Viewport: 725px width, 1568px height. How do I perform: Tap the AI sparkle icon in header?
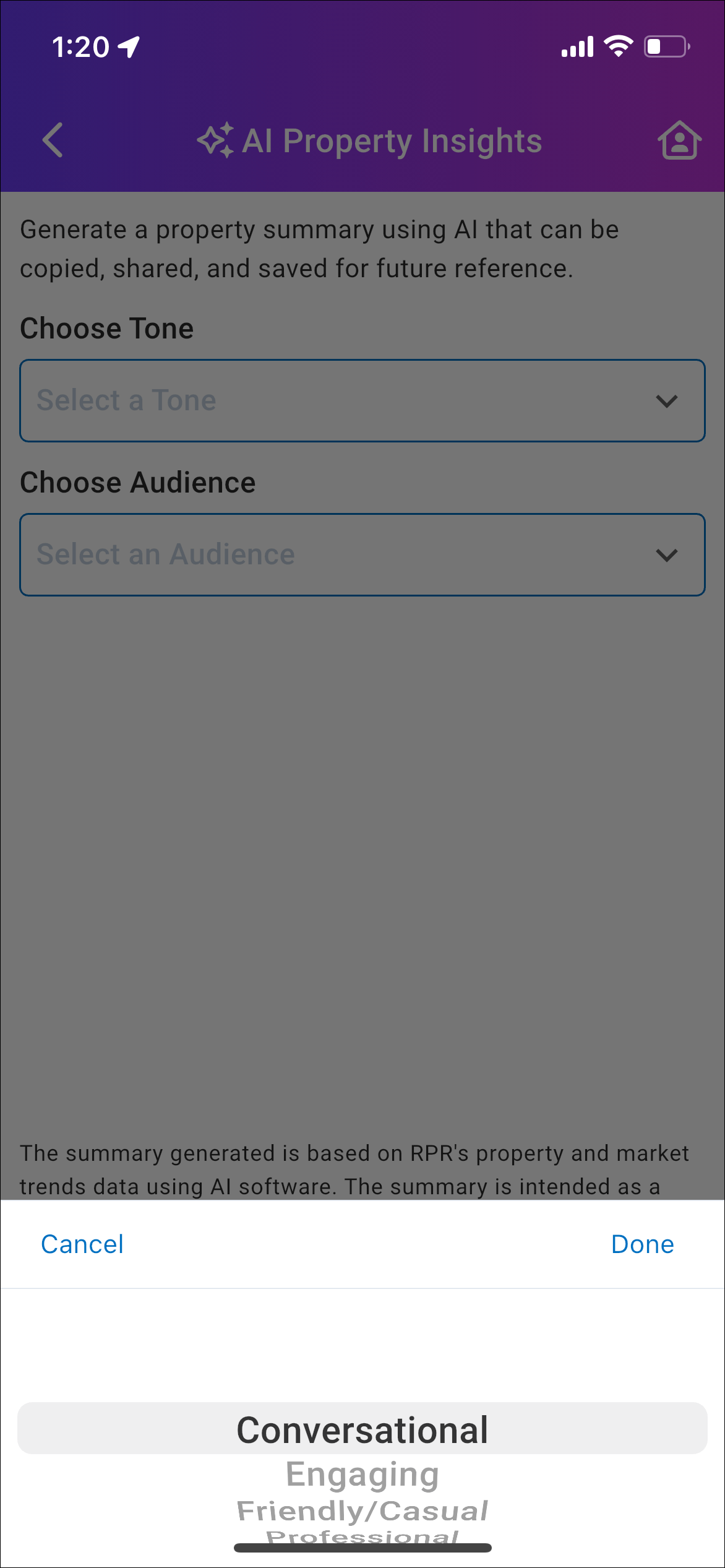[x=215, y=140]
